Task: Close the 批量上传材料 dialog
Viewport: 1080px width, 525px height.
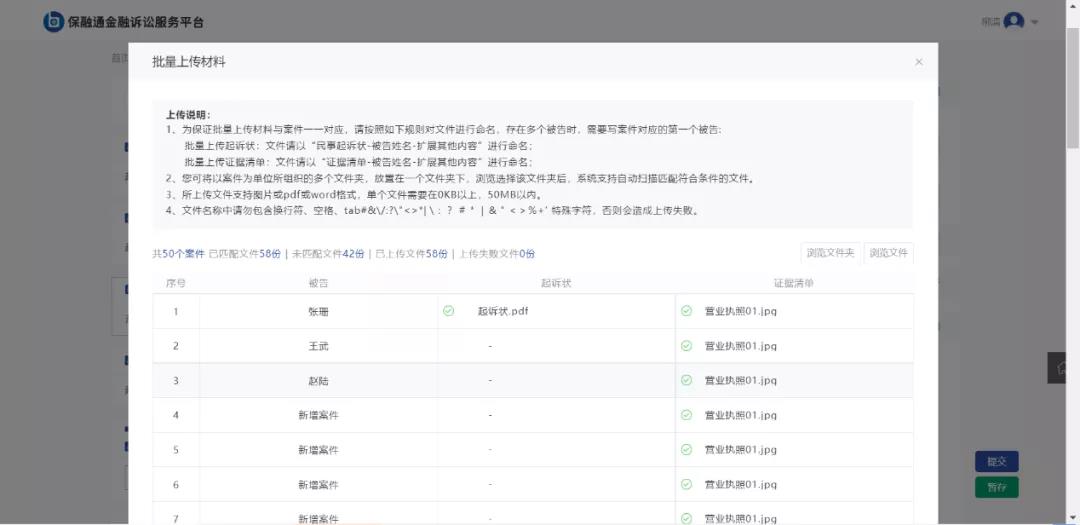Action: (x=919, y=62)
